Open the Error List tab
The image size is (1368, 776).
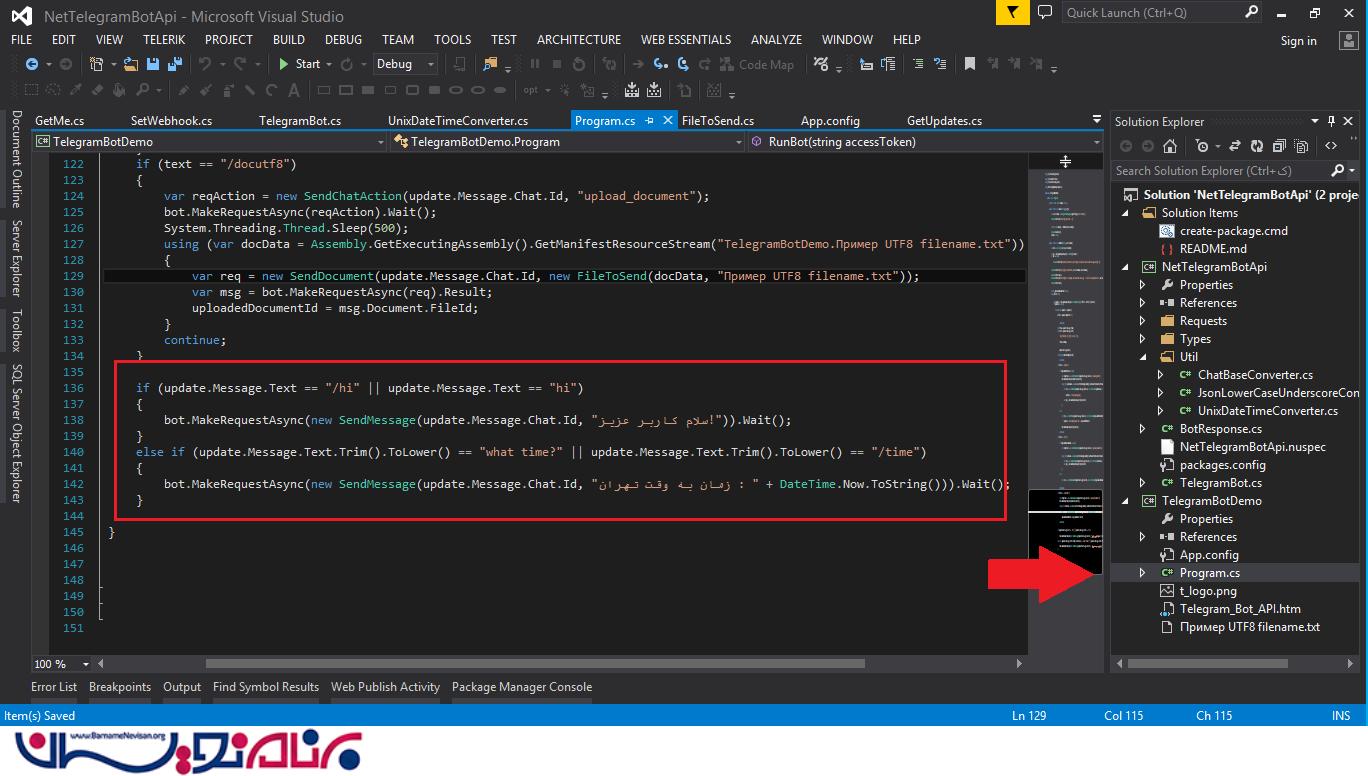(53, 687)
